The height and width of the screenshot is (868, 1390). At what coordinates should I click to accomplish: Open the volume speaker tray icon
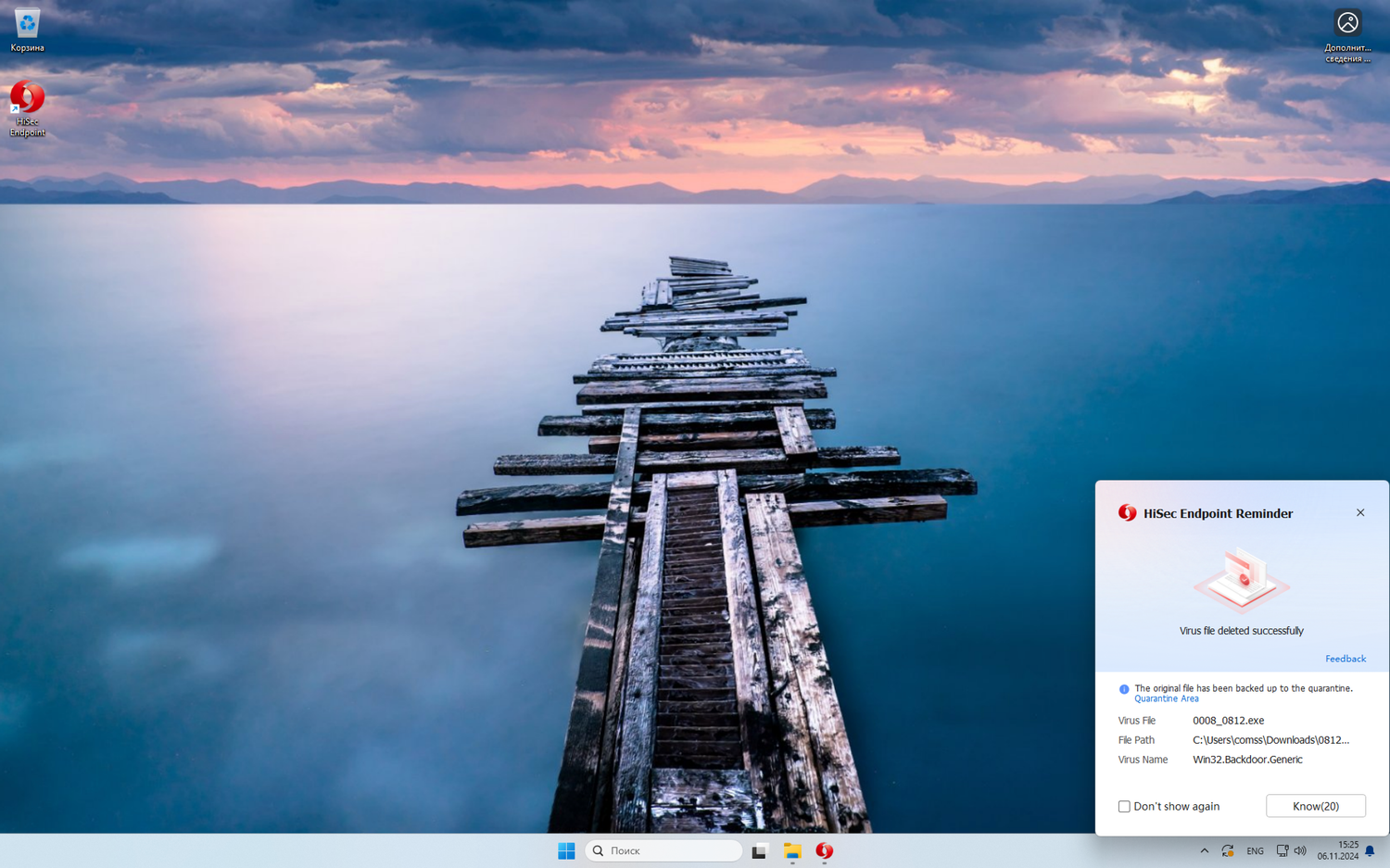click(1300, 850)
